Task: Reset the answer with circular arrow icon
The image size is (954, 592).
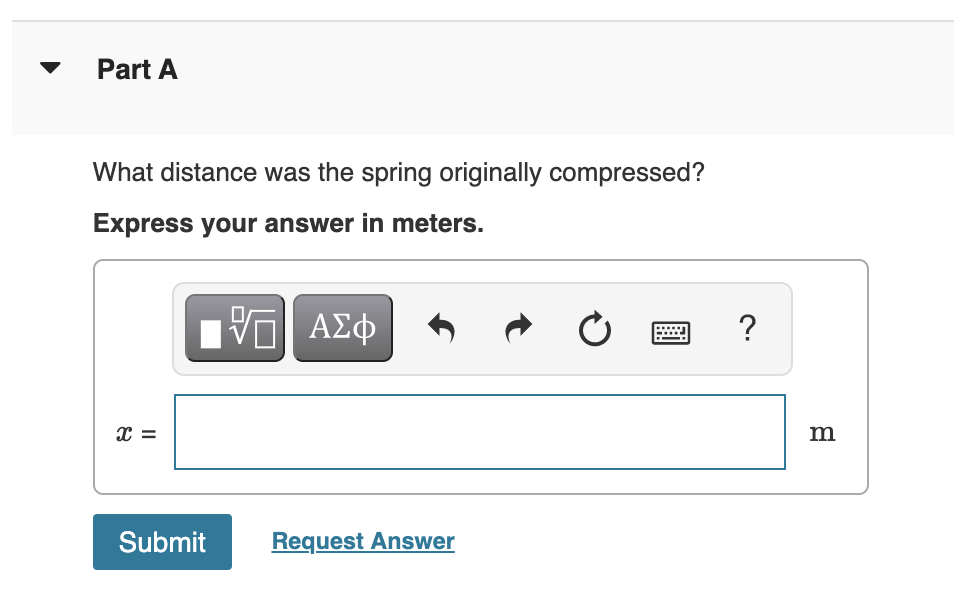Action: (594, 329)
